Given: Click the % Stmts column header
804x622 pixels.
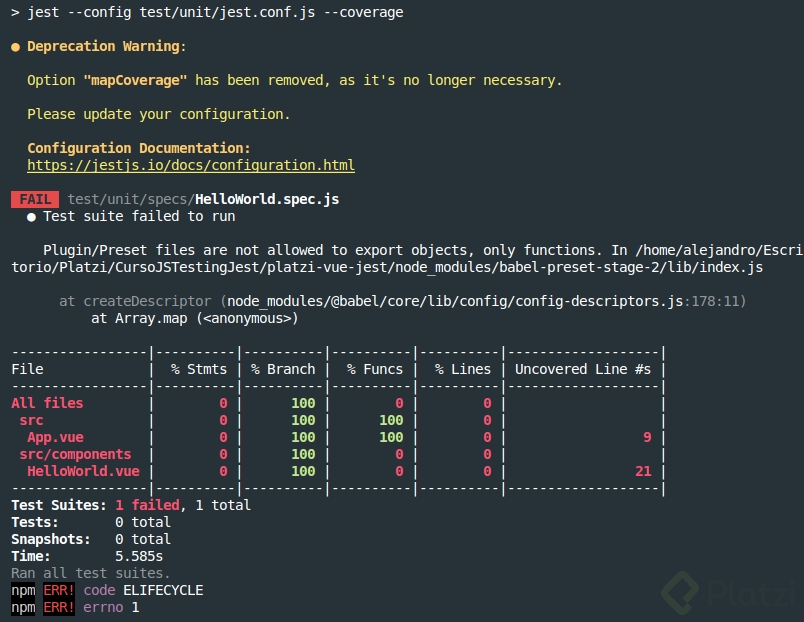Looking at the screenshot, I should tap(199, 369).
